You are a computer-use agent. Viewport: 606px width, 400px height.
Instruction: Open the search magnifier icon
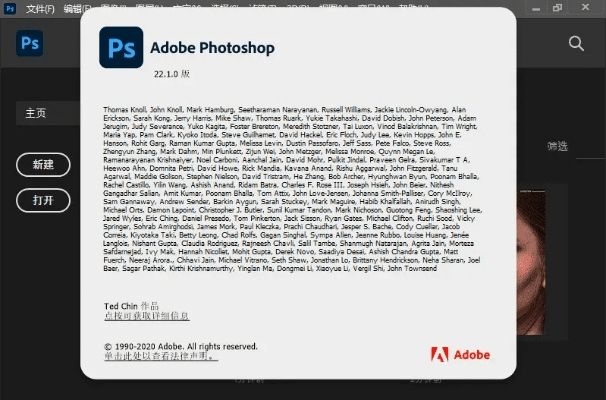576,43
